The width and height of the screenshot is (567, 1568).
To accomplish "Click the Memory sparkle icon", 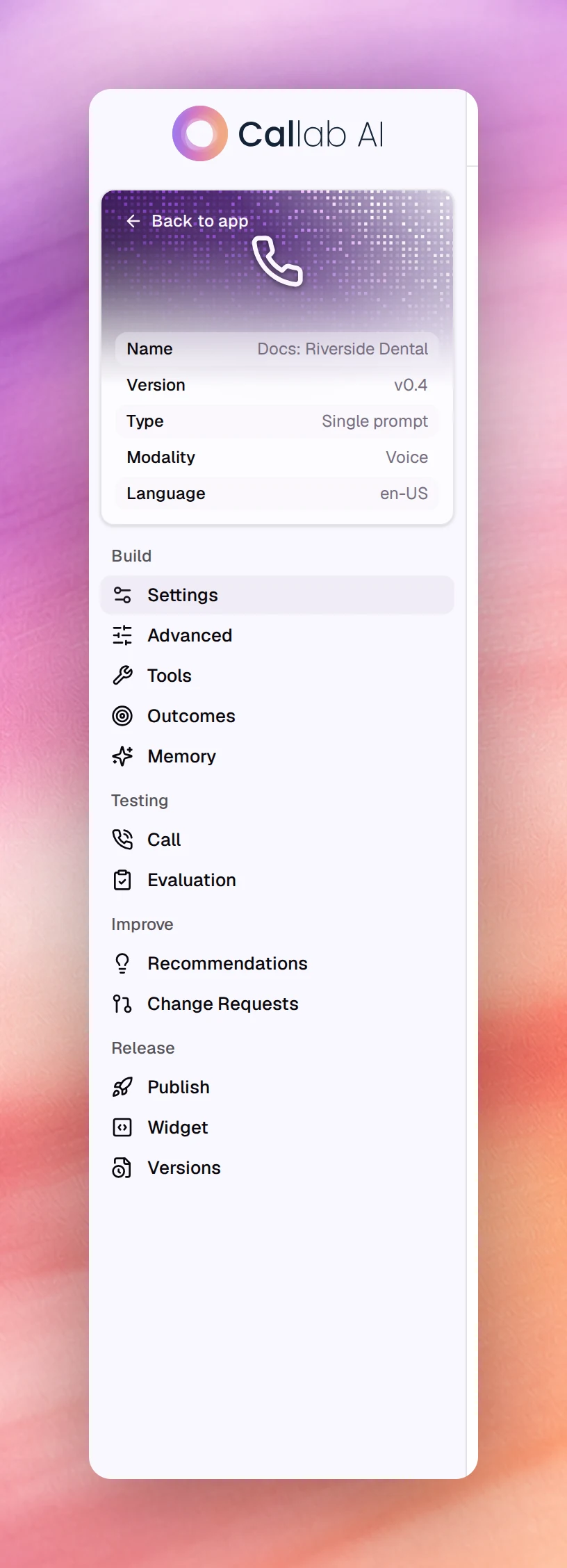I will pos(122,756).
